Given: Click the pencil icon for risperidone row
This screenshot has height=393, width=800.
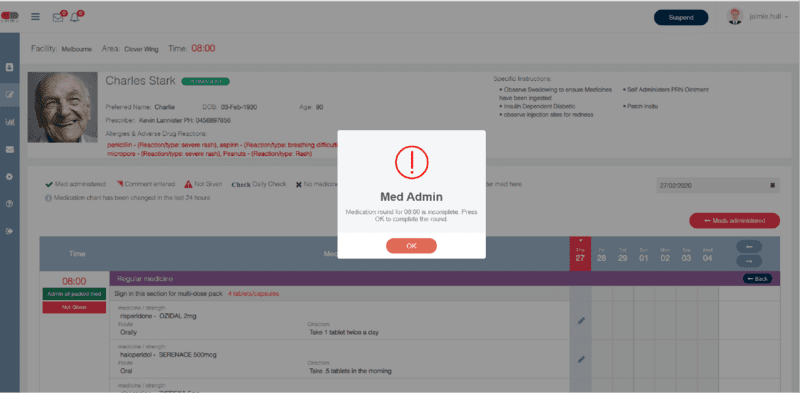Looking at the screenshot, I should coord(581,321).
